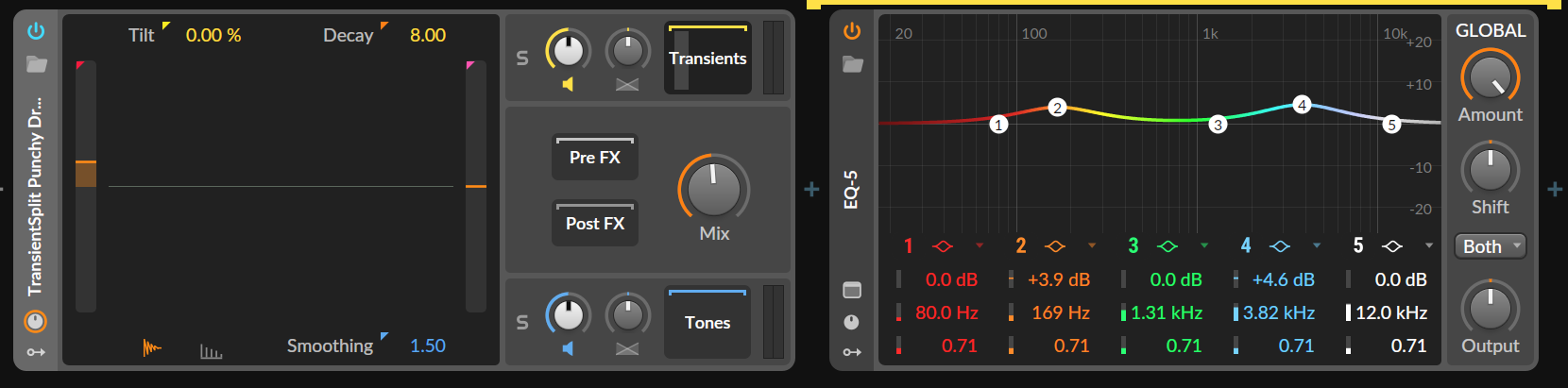Select the spectrum bars display icon
This screenshot has height=388, width=1568.
click(211, 351)
